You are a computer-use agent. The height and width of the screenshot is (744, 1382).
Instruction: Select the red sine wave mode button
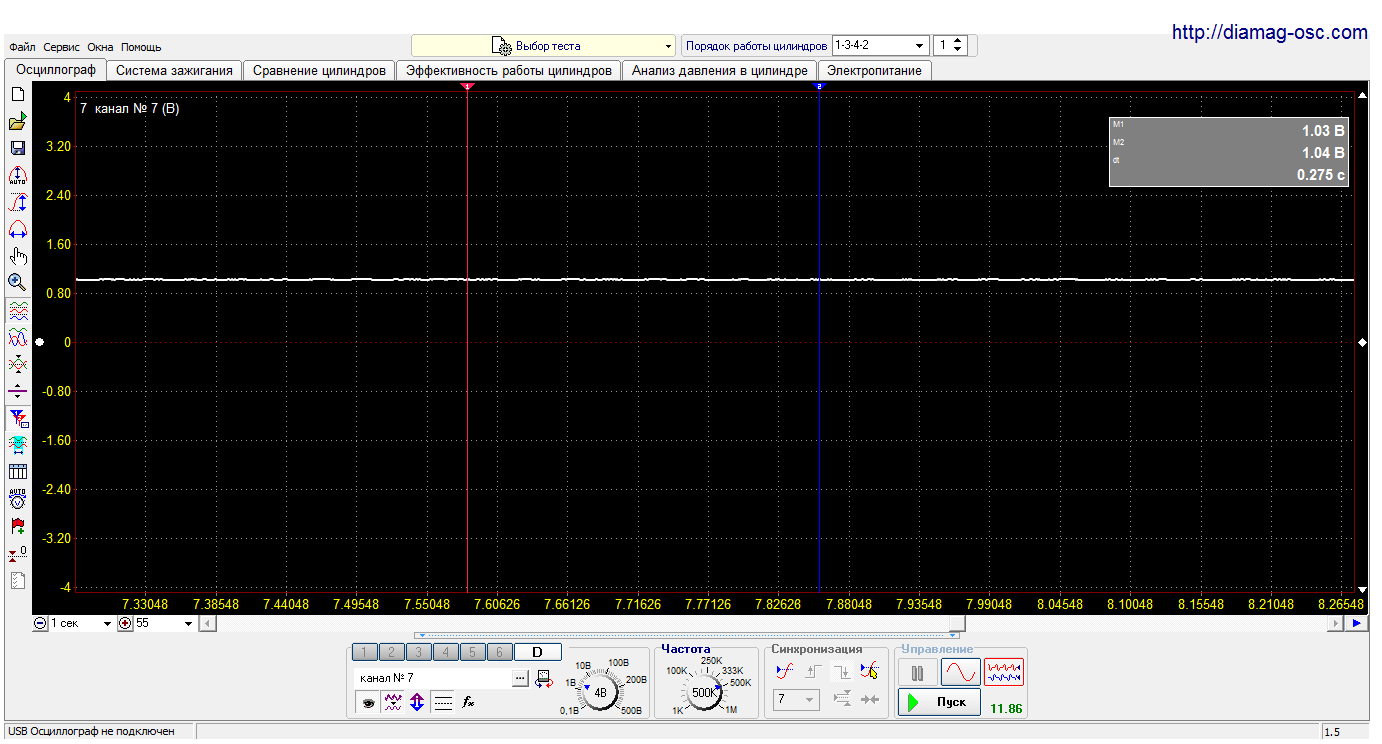click(960, 672)
